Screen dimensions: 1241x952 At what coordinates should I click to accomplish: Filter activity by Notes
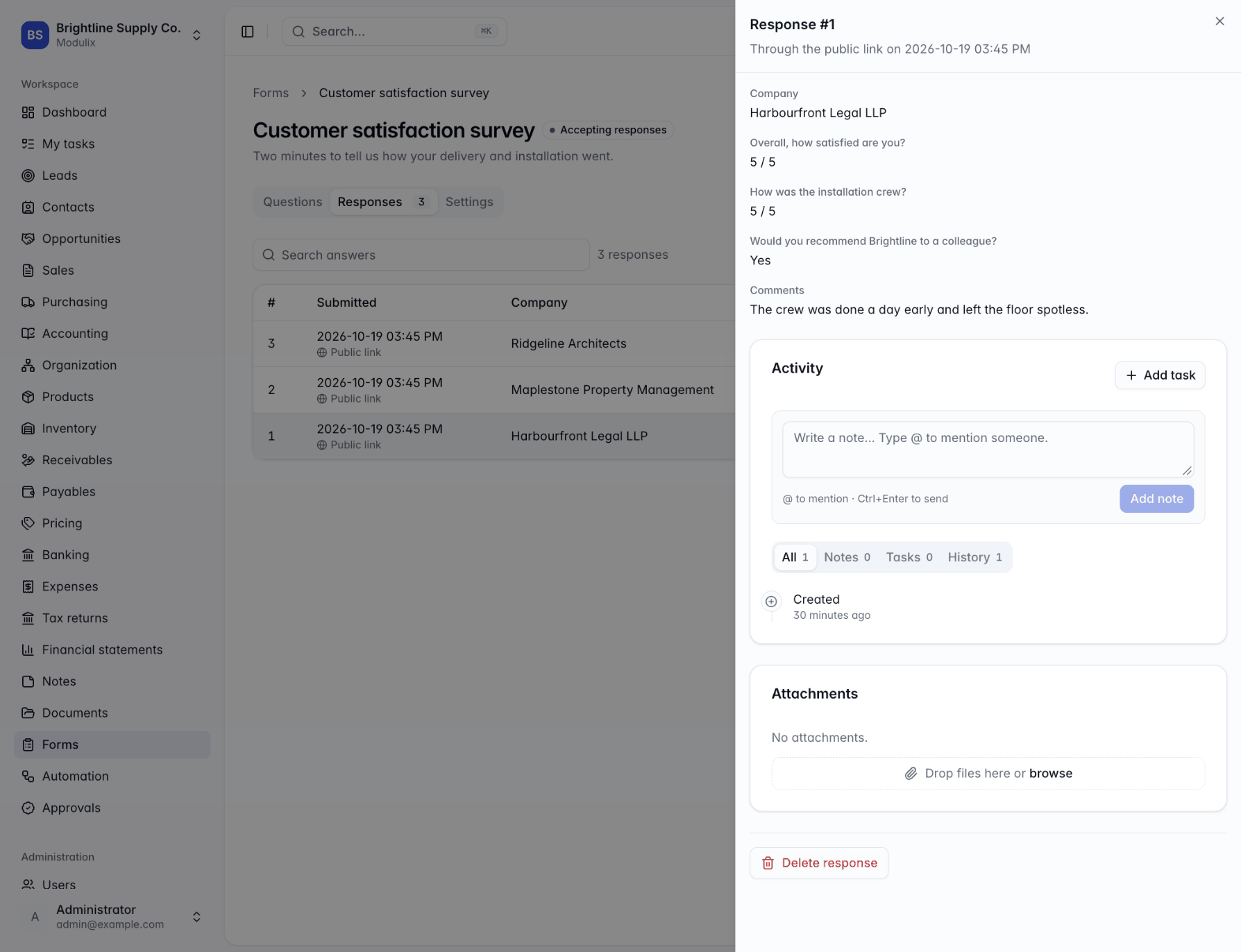(x=847, y=557)
